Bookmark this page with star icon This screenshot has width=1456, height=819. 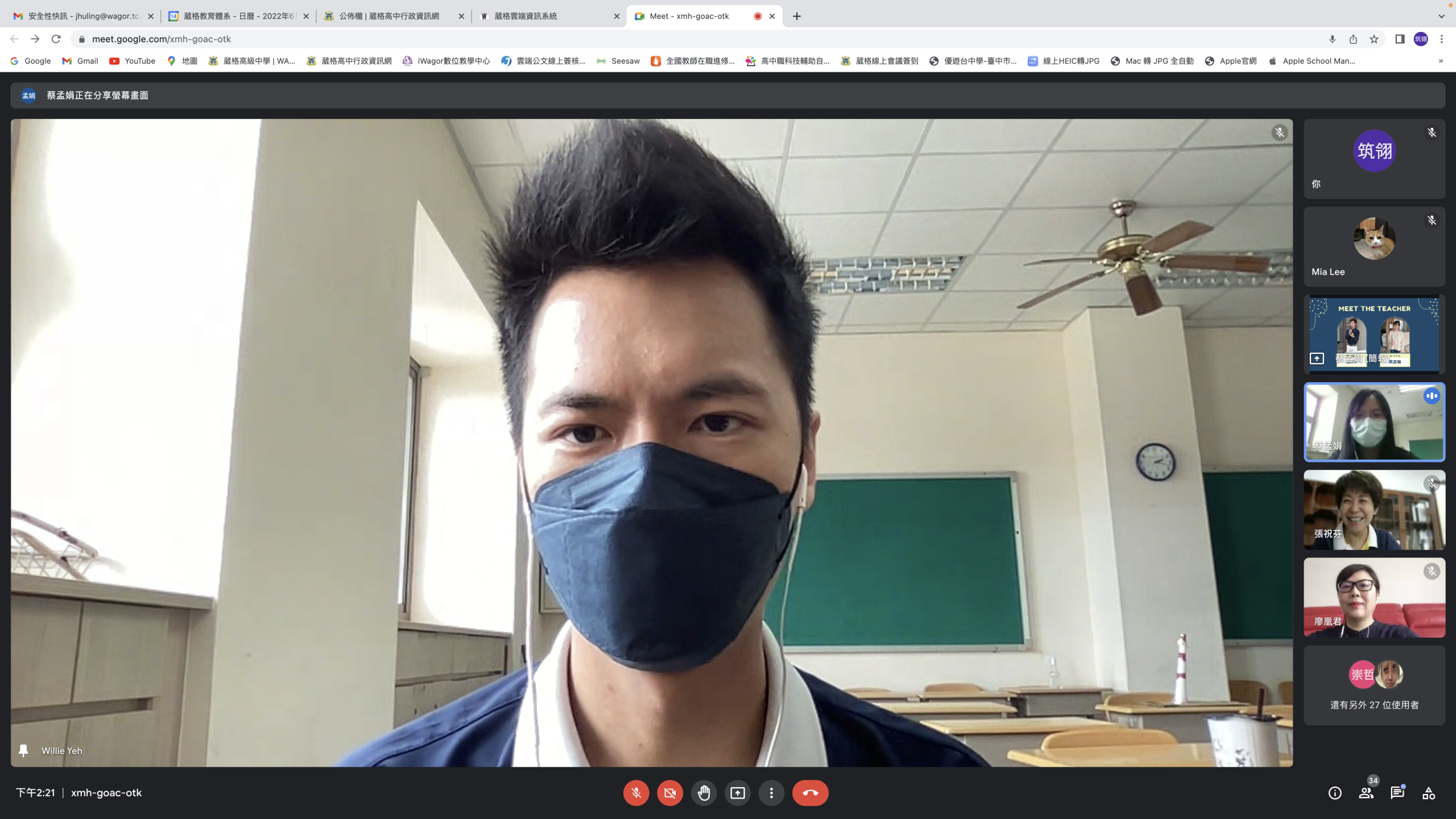tap(1374, 39)
